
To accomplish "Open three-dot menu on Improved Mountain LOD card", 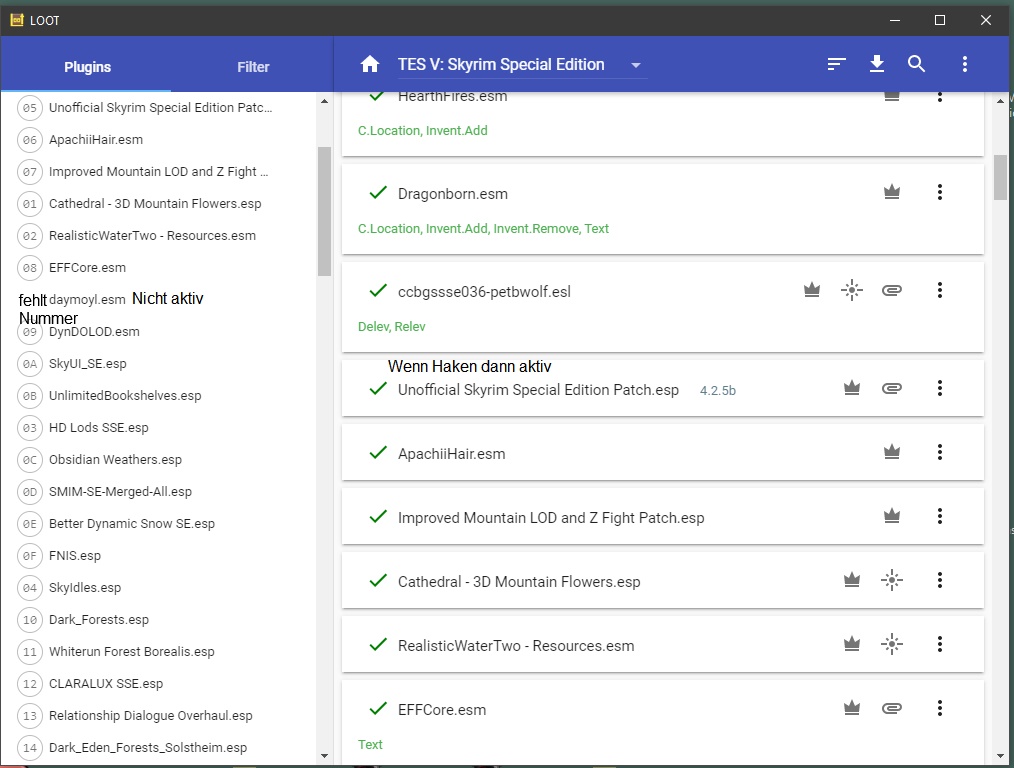I will tap(939, 516).
